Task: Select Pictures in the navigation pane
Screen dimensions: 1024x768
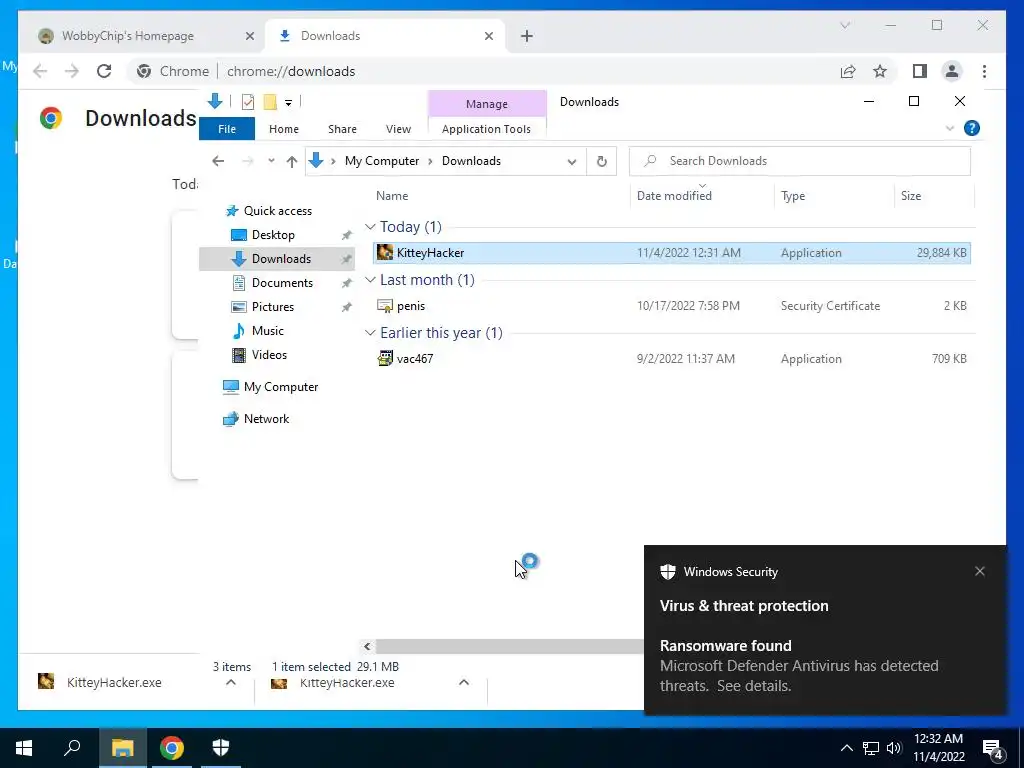Action: pyautogui.click(x=272, y=306)
